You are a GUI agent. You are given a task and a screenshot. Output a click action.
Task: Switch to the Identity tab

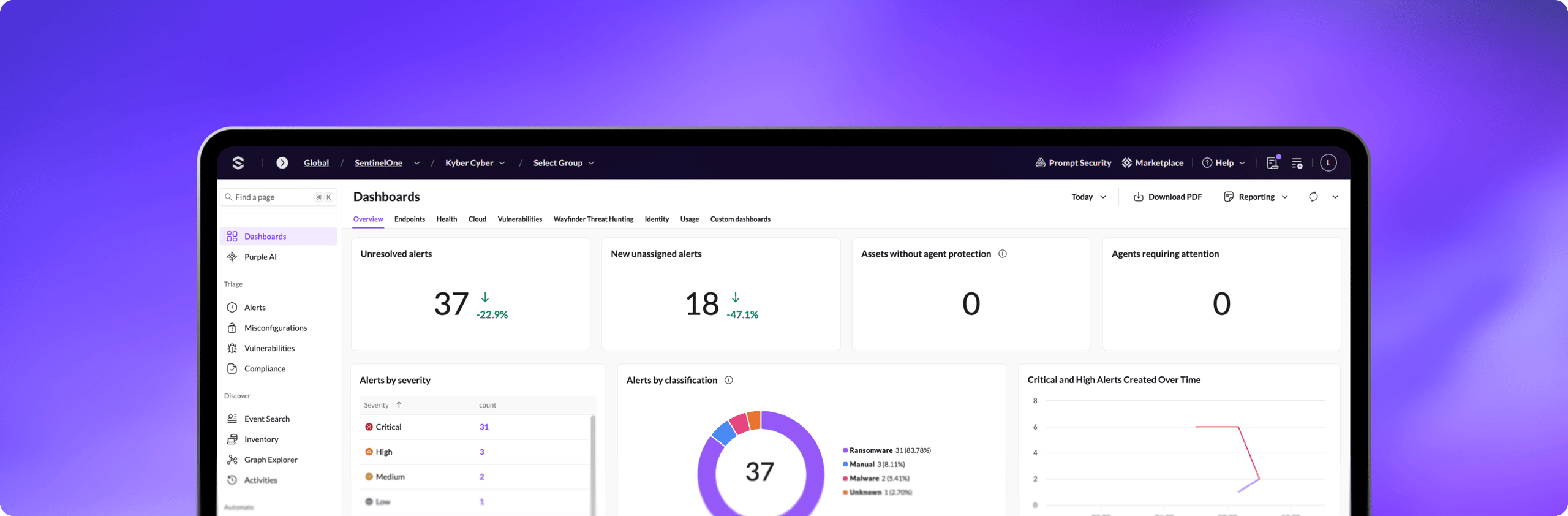(x=657, y=219)
